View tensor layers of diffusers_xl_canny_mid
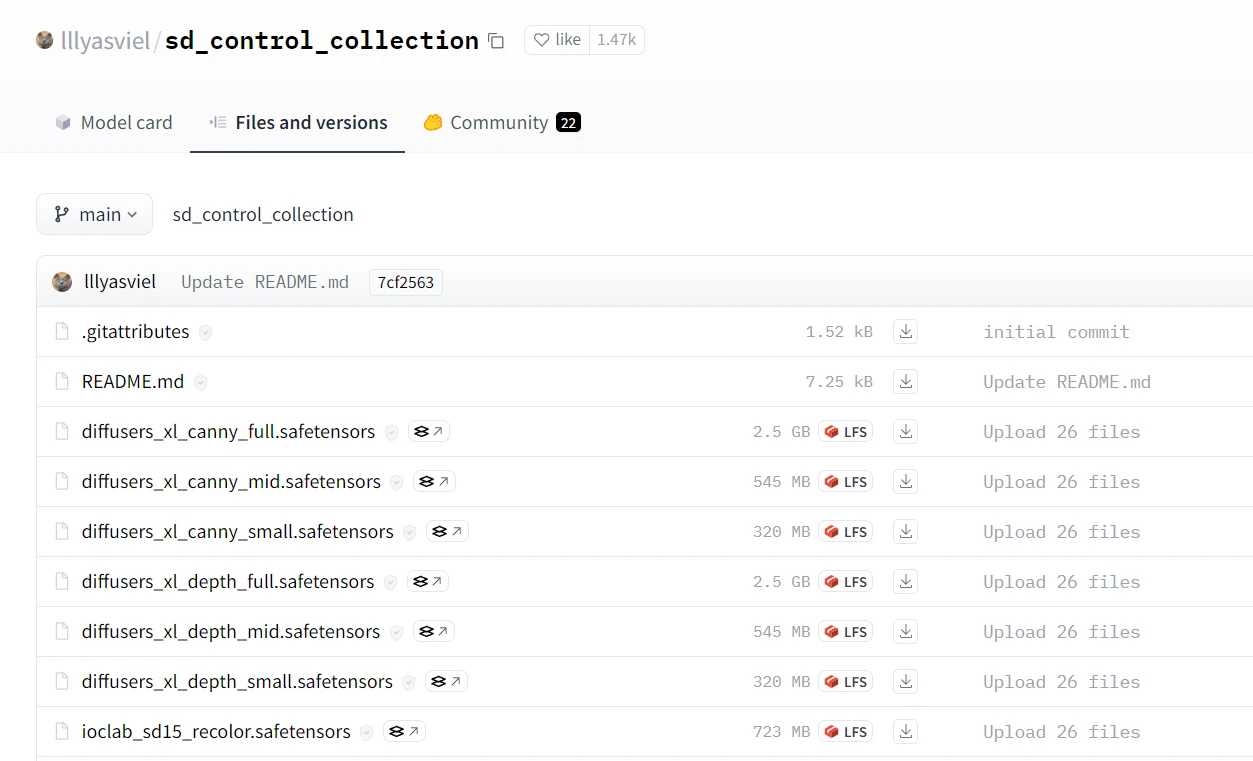 434,482
